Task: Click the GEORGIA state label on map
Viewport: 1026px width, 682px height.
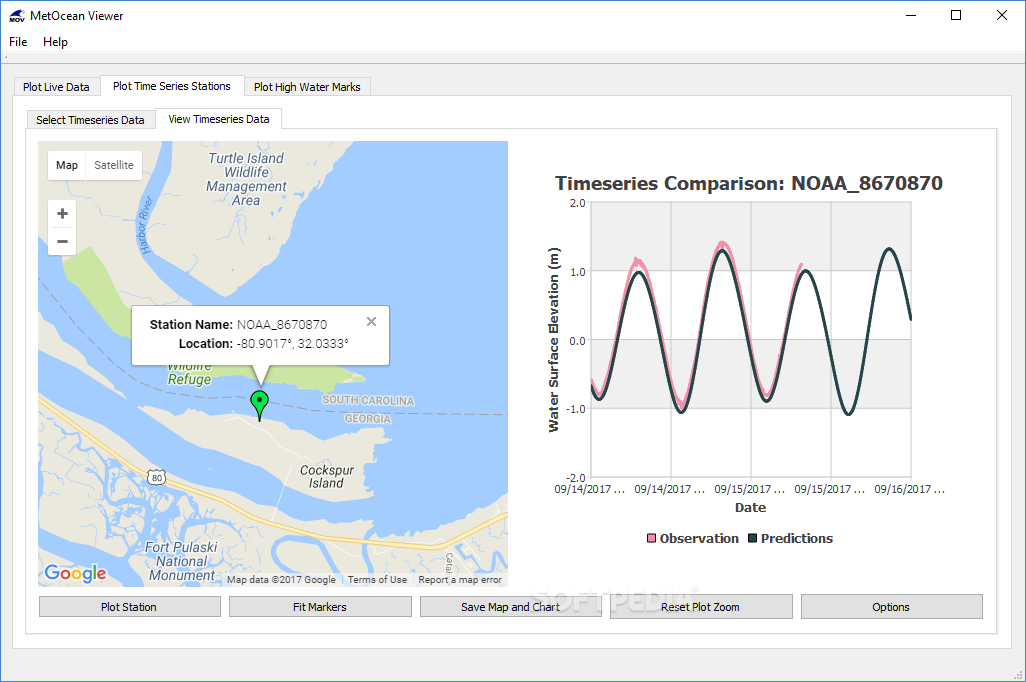Action: (368, 418)
